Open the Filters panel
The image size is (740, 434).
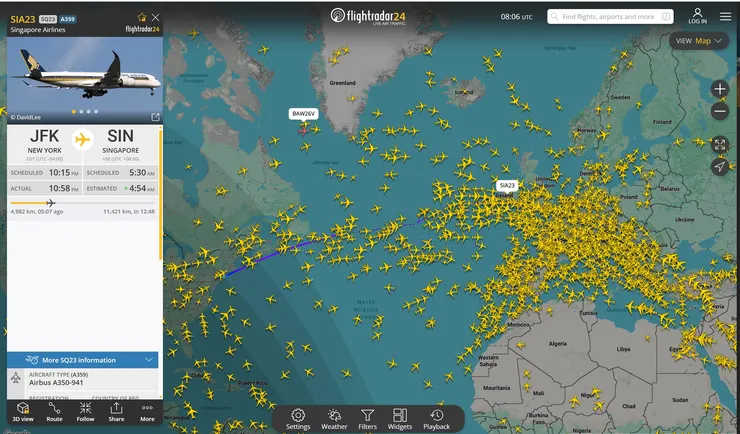[367, 419]
